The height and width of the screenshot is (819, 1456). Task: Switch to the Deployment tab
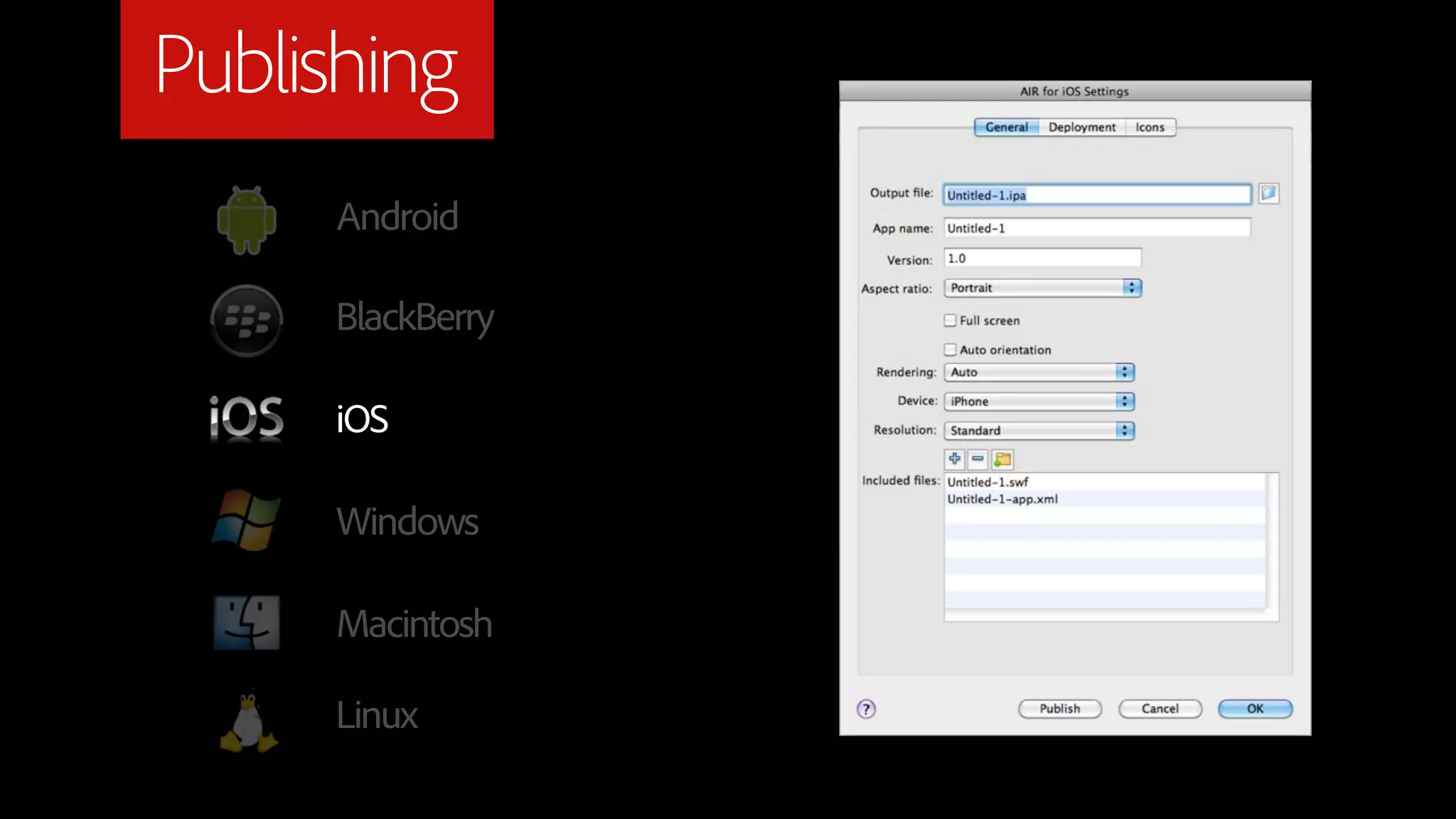(1082, 127)
